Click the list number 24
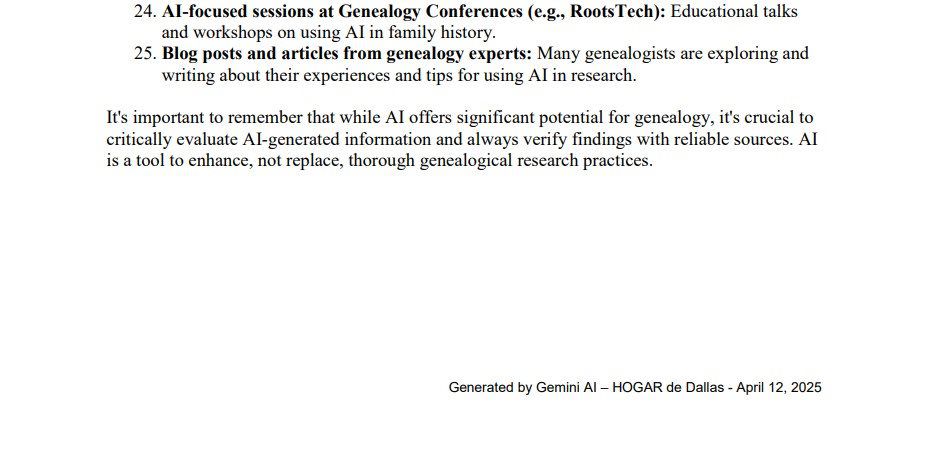 pos(144,12)
